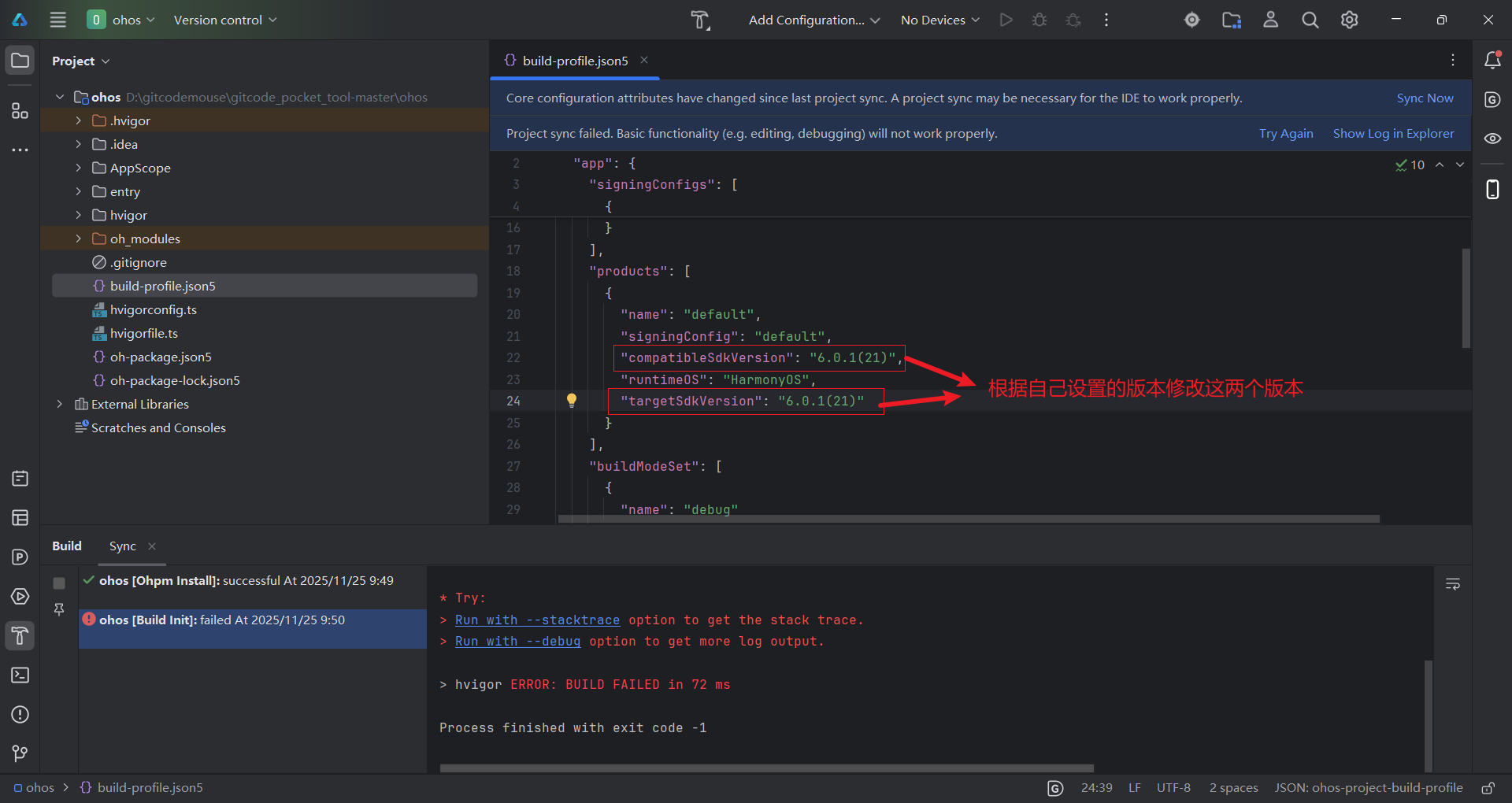Click the Stop build square icon
This screenshot has width=1512, height=803.
[59, 583]
